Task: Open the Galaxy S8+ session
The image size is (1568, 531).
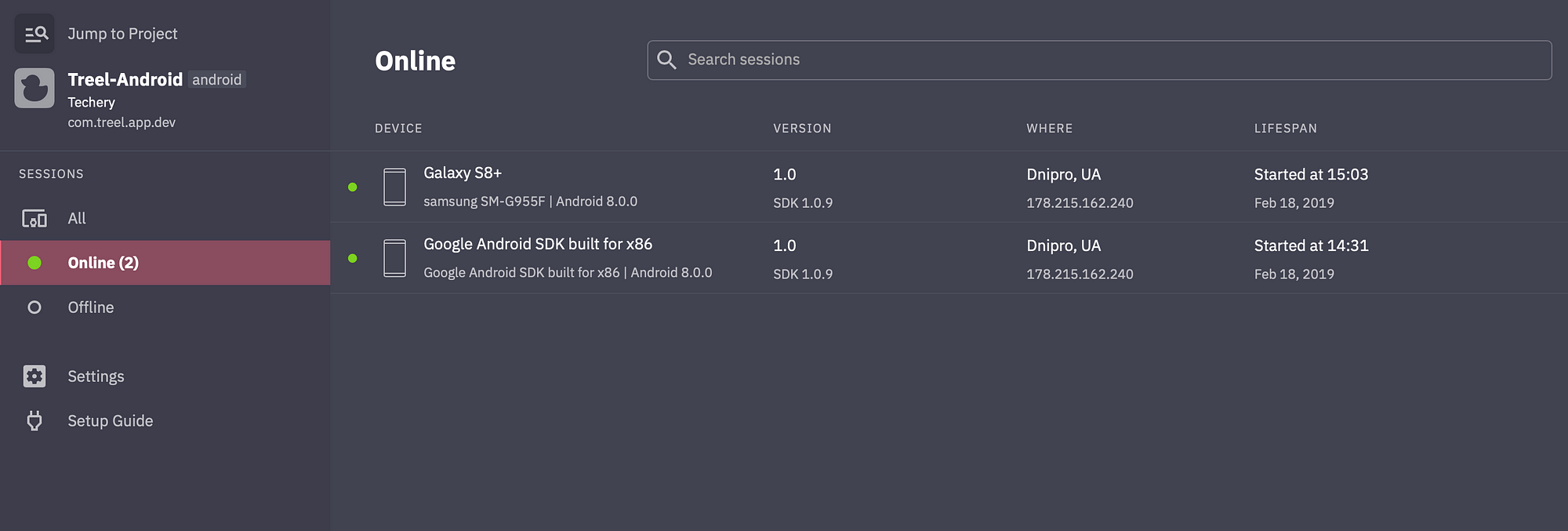Action: click(x=949, y=187)
